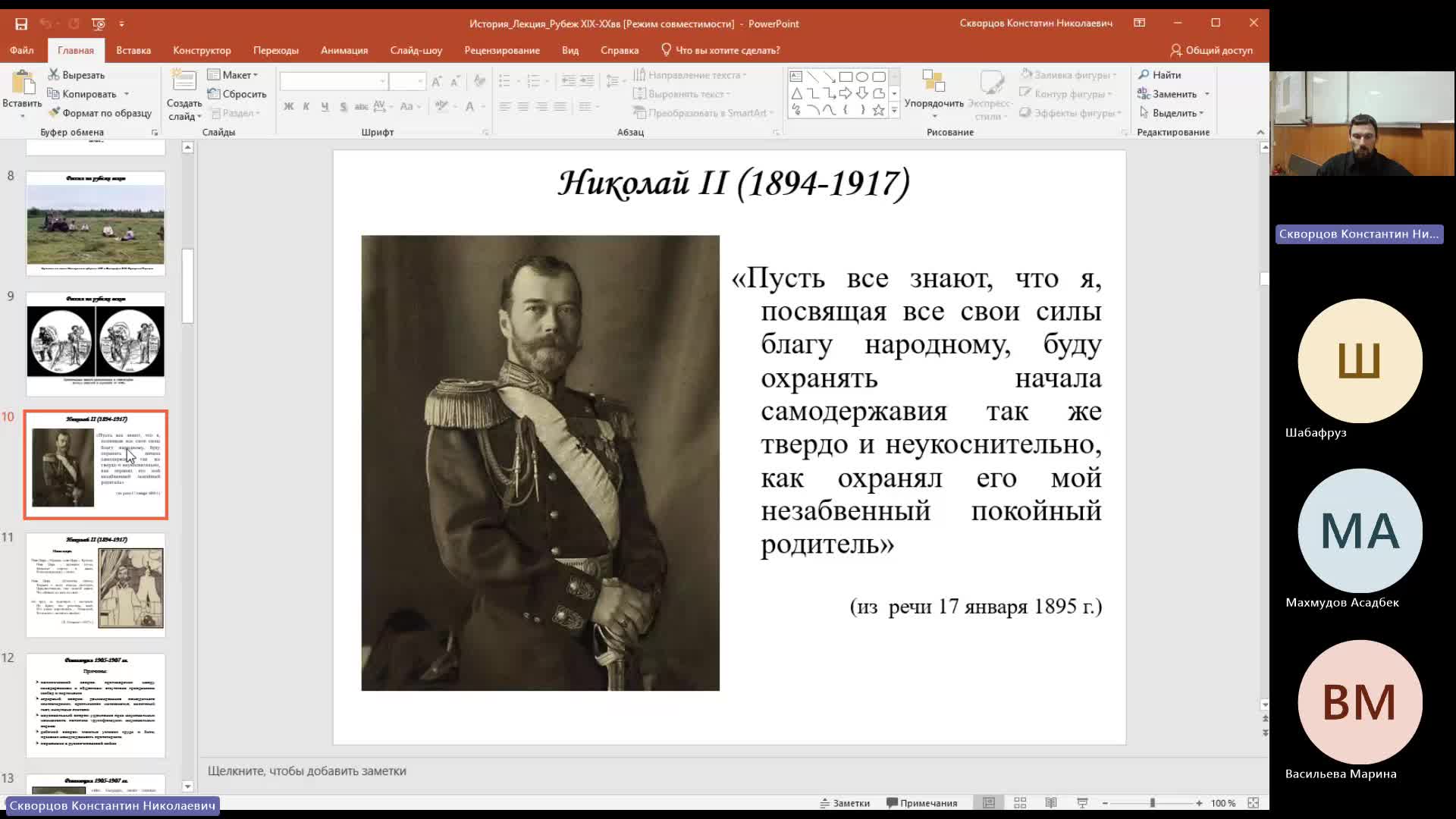Toggle Заметки notes pane in status bar
This screenshot has height=819, width=1456.
click(845, 803)
